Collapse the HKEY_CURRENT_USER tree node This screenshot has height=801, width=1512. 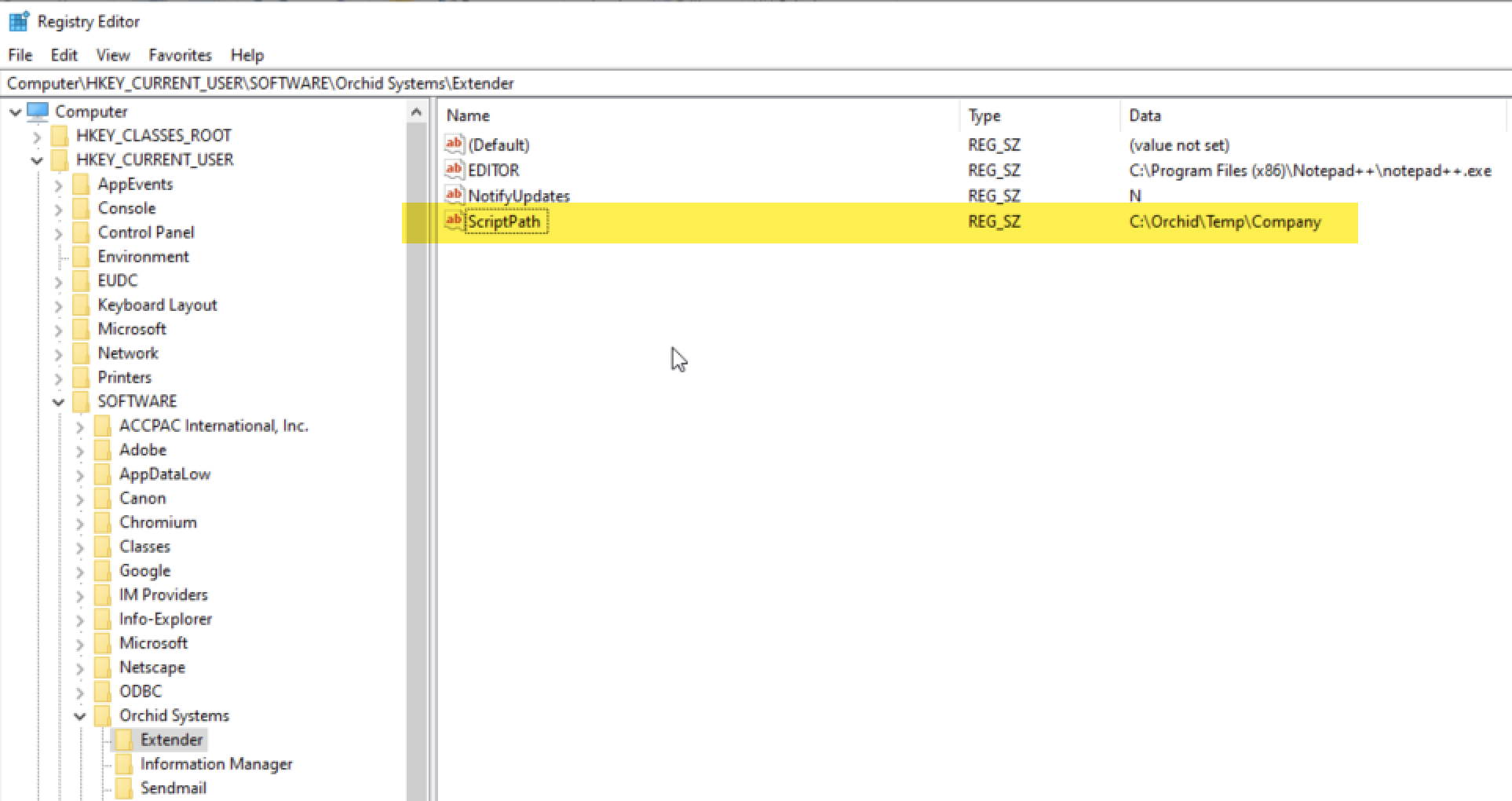37,160
